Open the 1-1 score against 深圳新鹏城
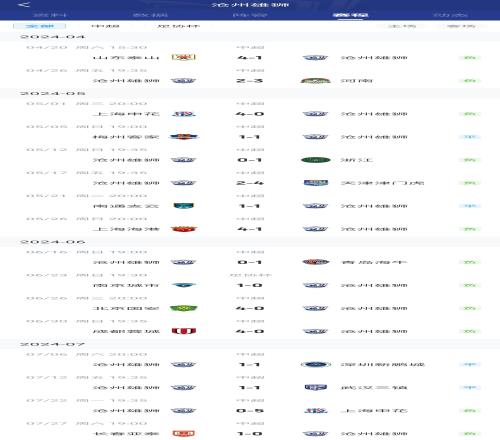Screen dimensions: 500x440 pyautogui.click(x=250, y=364)
